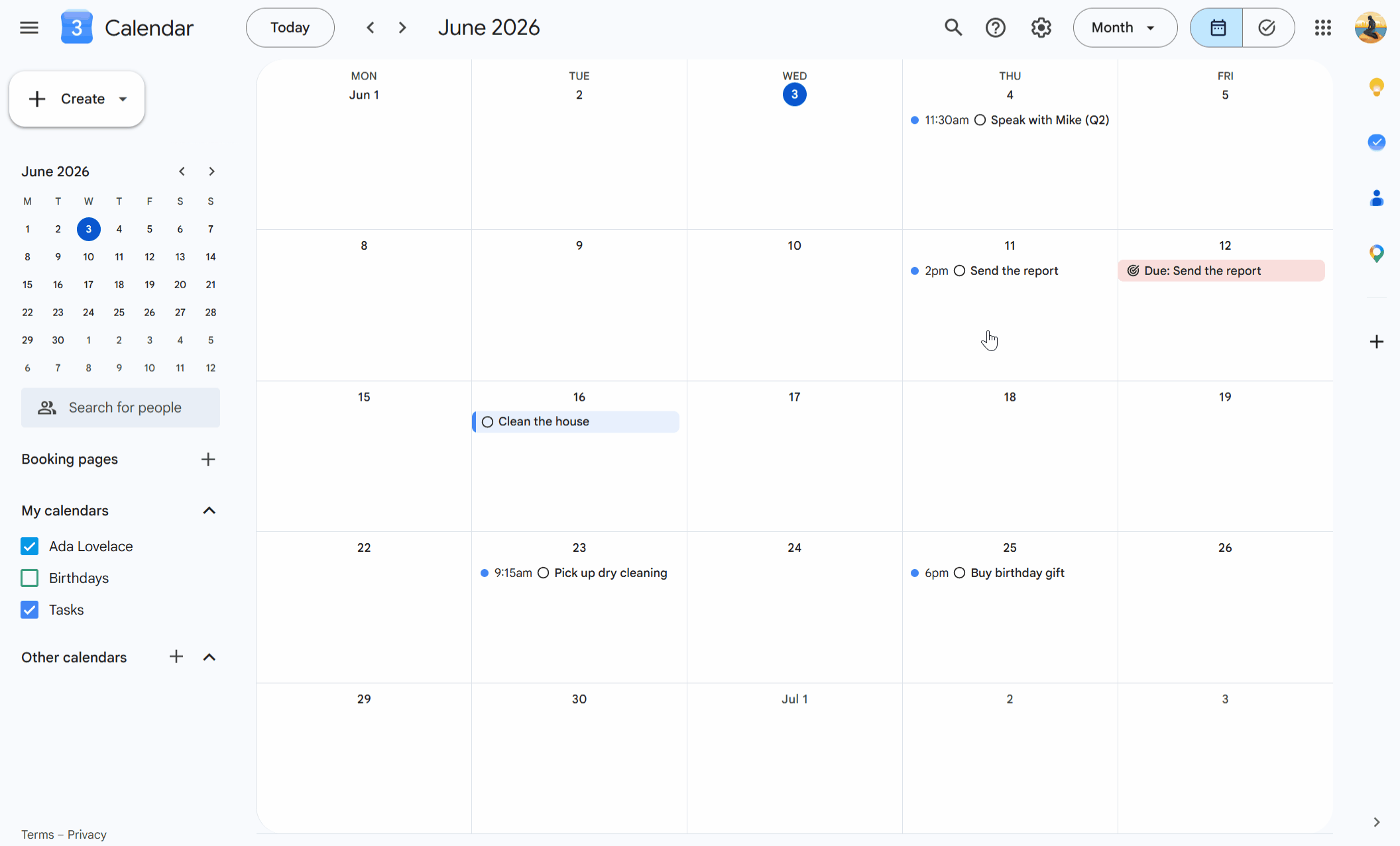Open the search magnifier icon

tap(953, 28)
